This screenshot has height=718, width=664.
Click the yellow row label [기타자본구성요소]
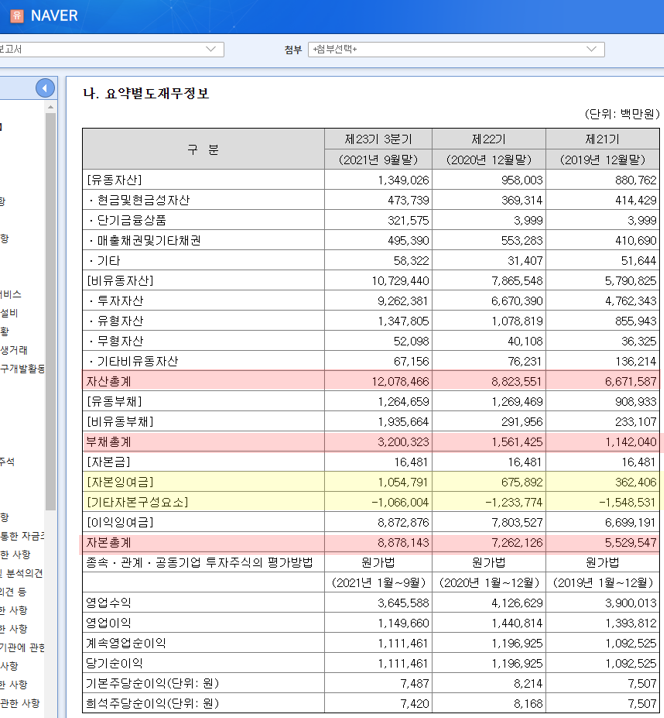pos(137,502)
